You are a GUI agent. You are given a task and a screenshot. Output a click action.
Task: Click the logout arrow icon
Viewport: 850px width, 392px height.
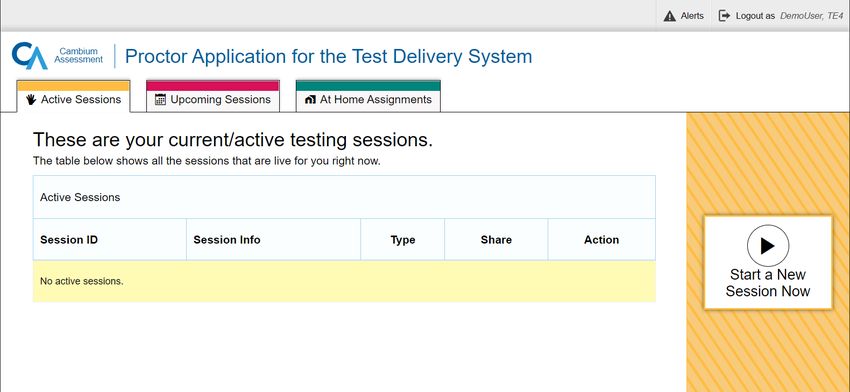point(724,16)
